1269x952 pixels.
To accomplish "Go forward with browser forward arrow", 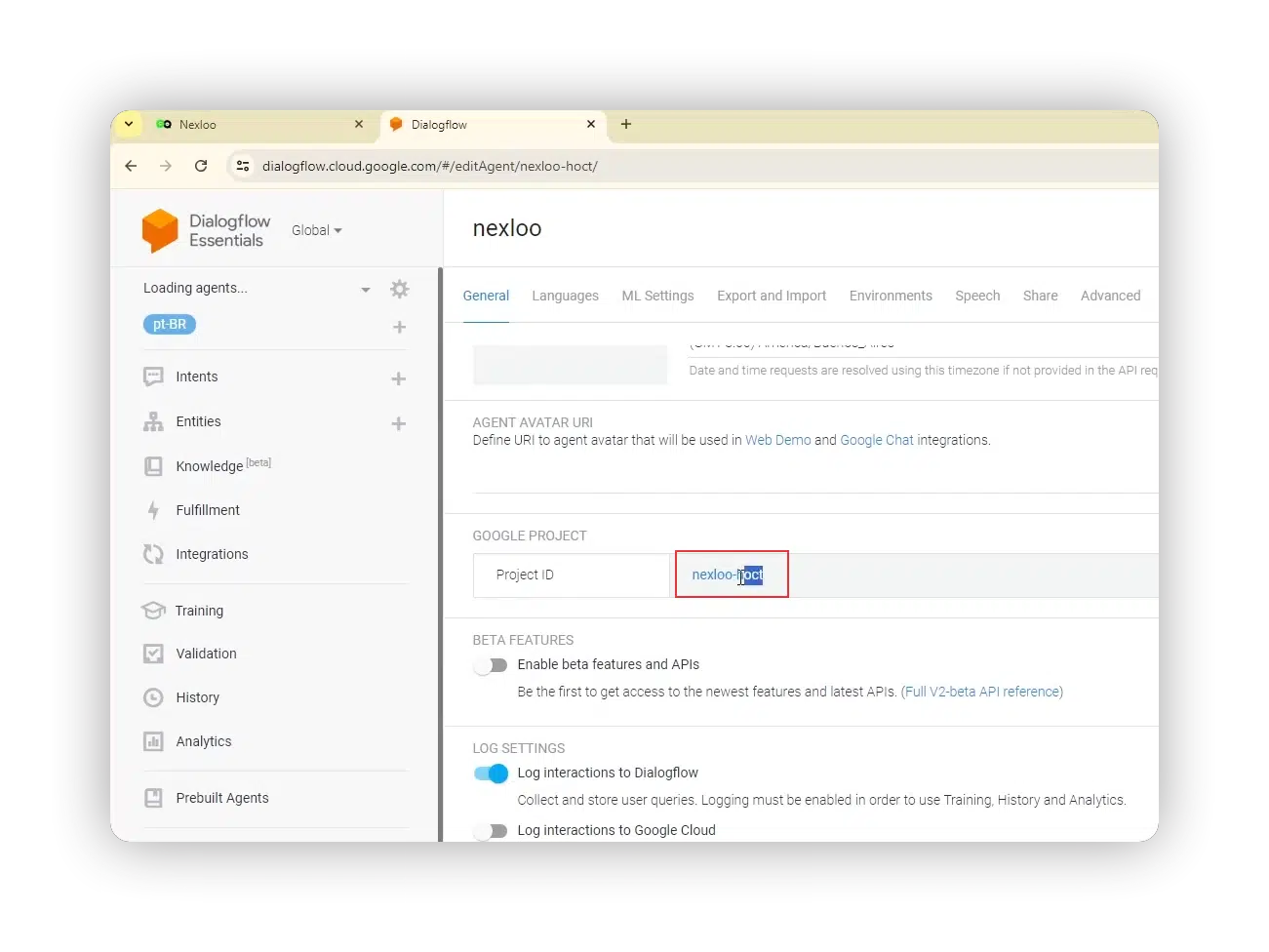I will 166,166.
